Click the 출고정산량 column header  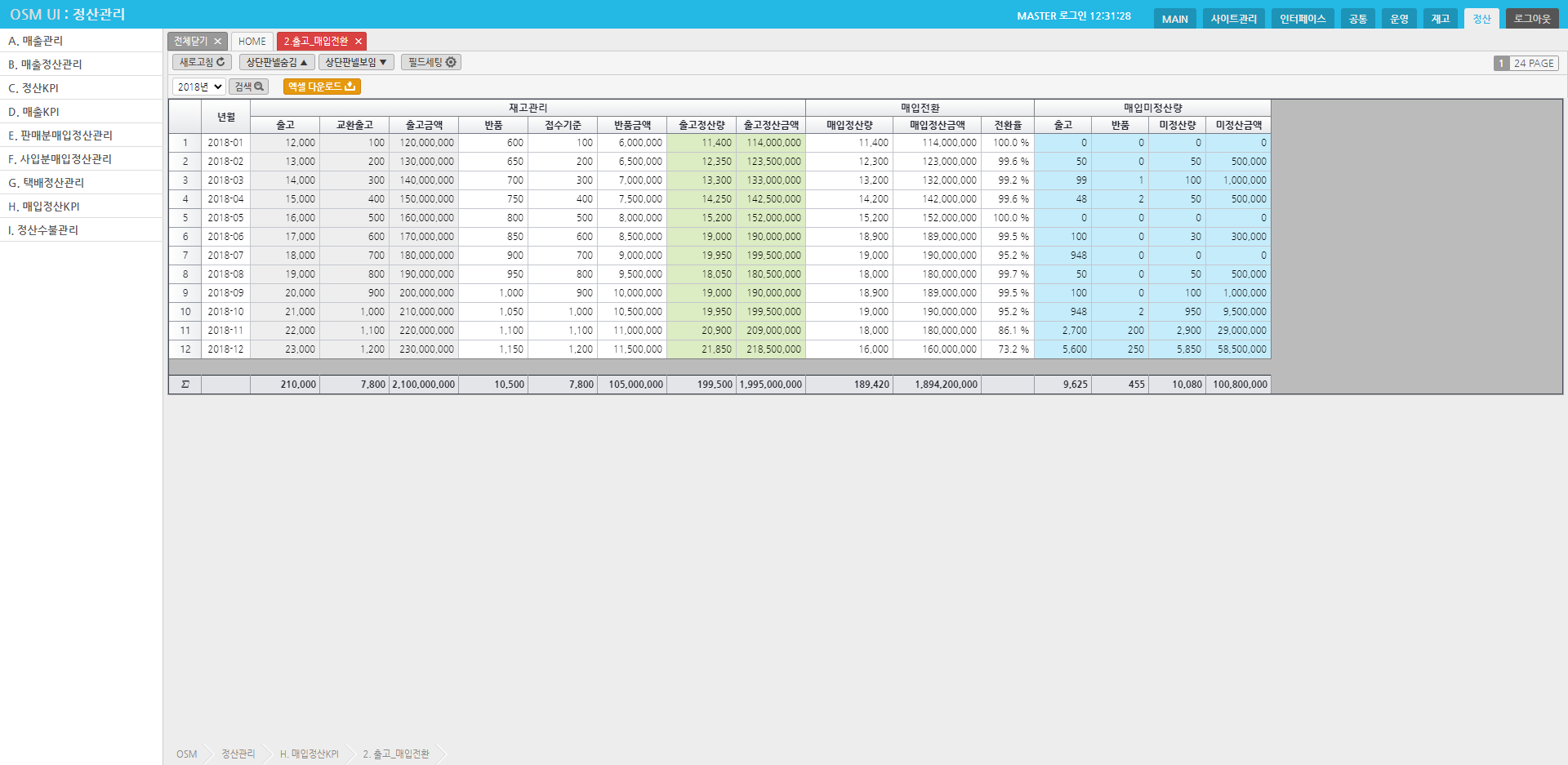coord(702,125)
